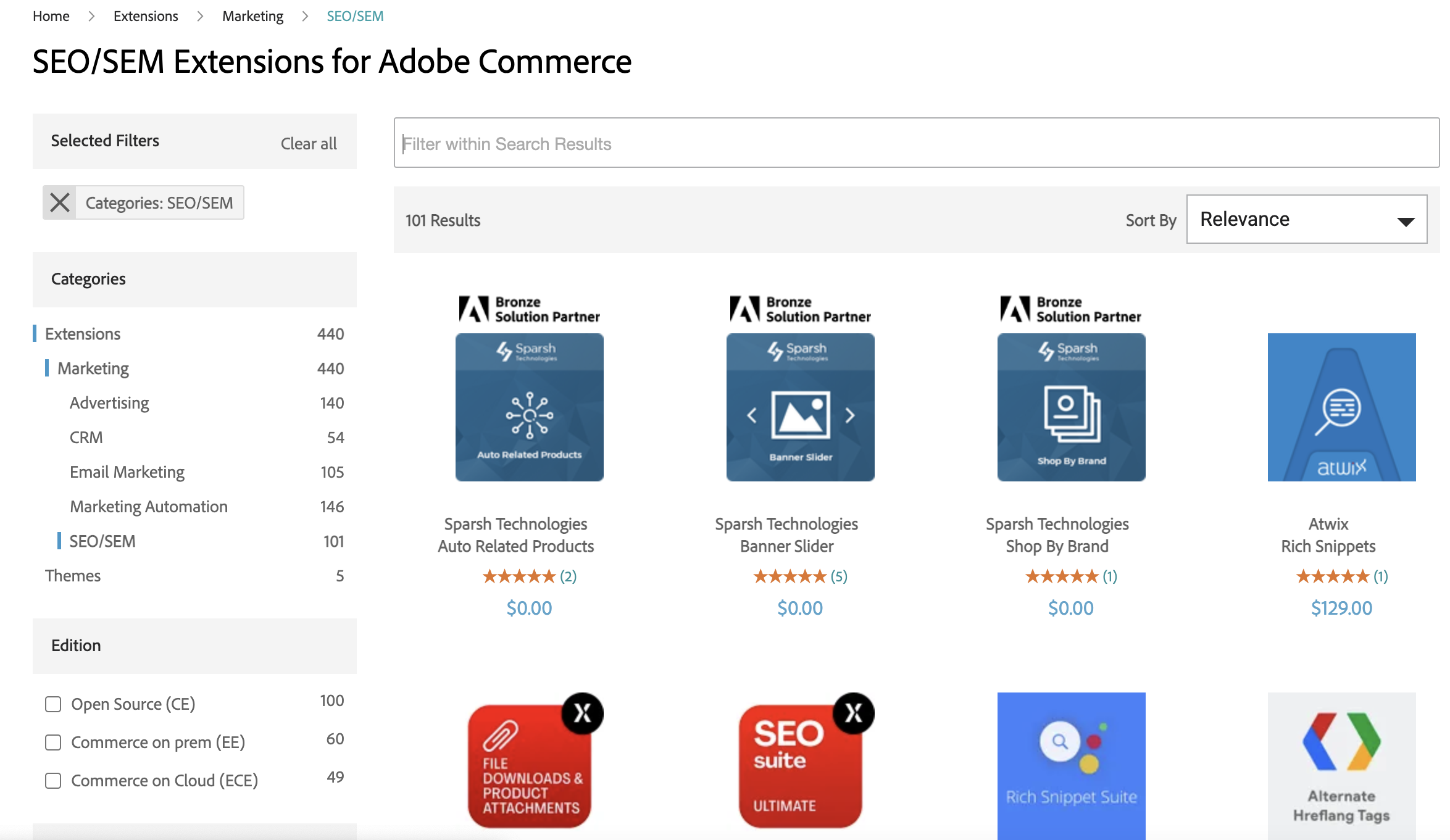Open the Shop By Brand title link

(x=1057, y=546)
